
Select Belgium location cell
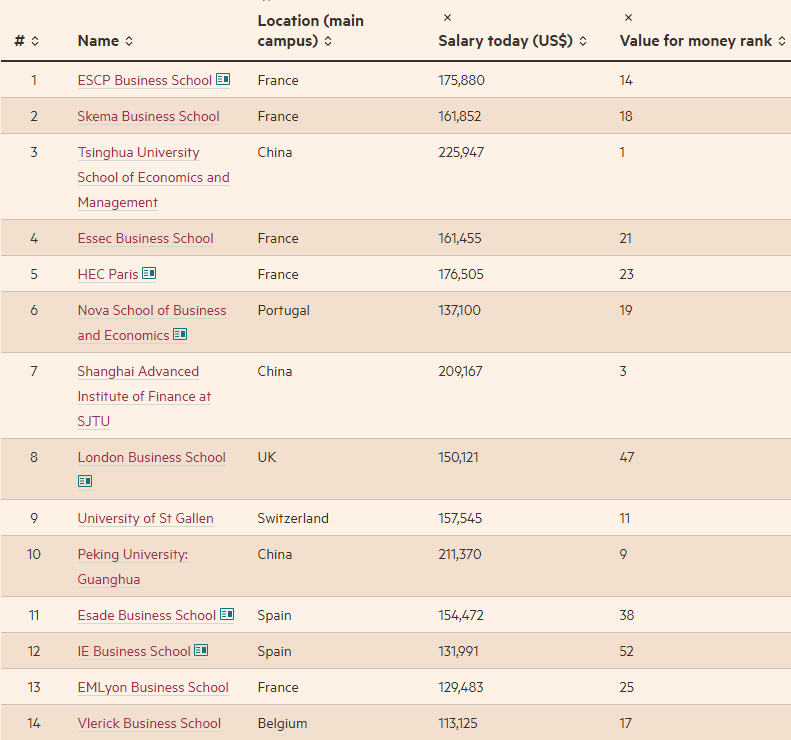point(282,723)
